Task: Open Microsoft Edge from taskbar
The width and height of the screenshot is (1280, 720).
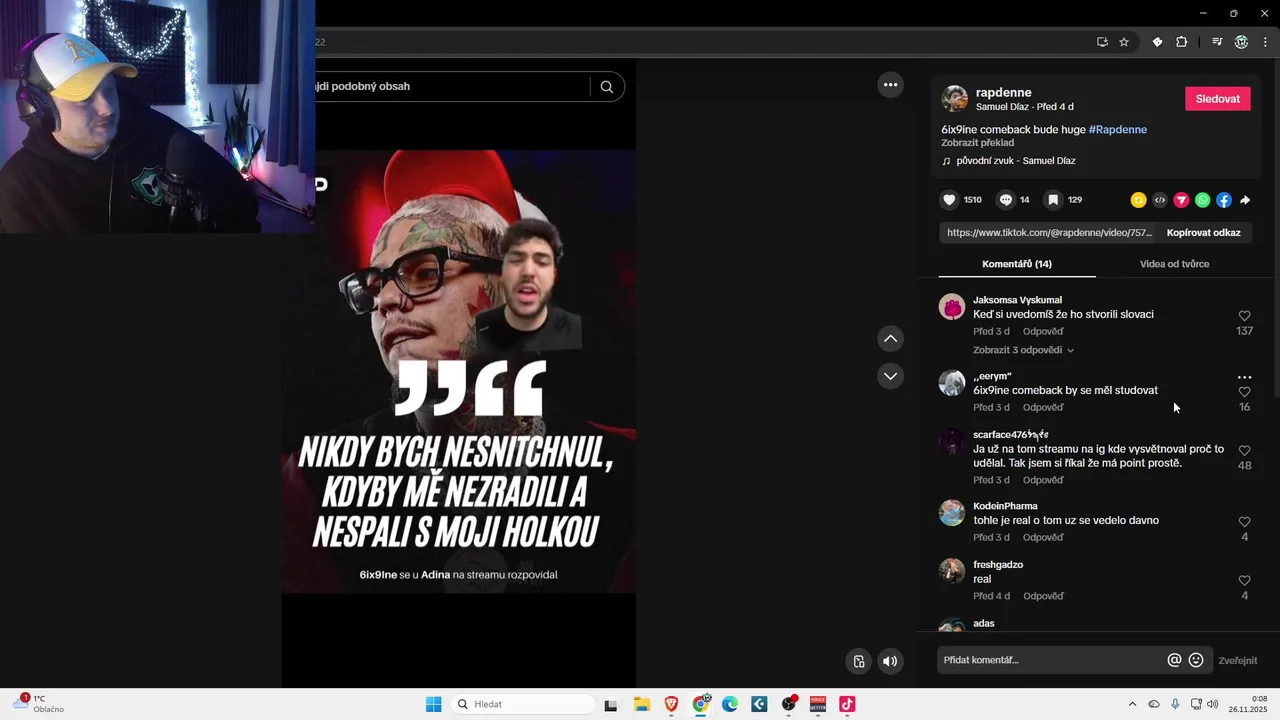Action: pos(730,704)
